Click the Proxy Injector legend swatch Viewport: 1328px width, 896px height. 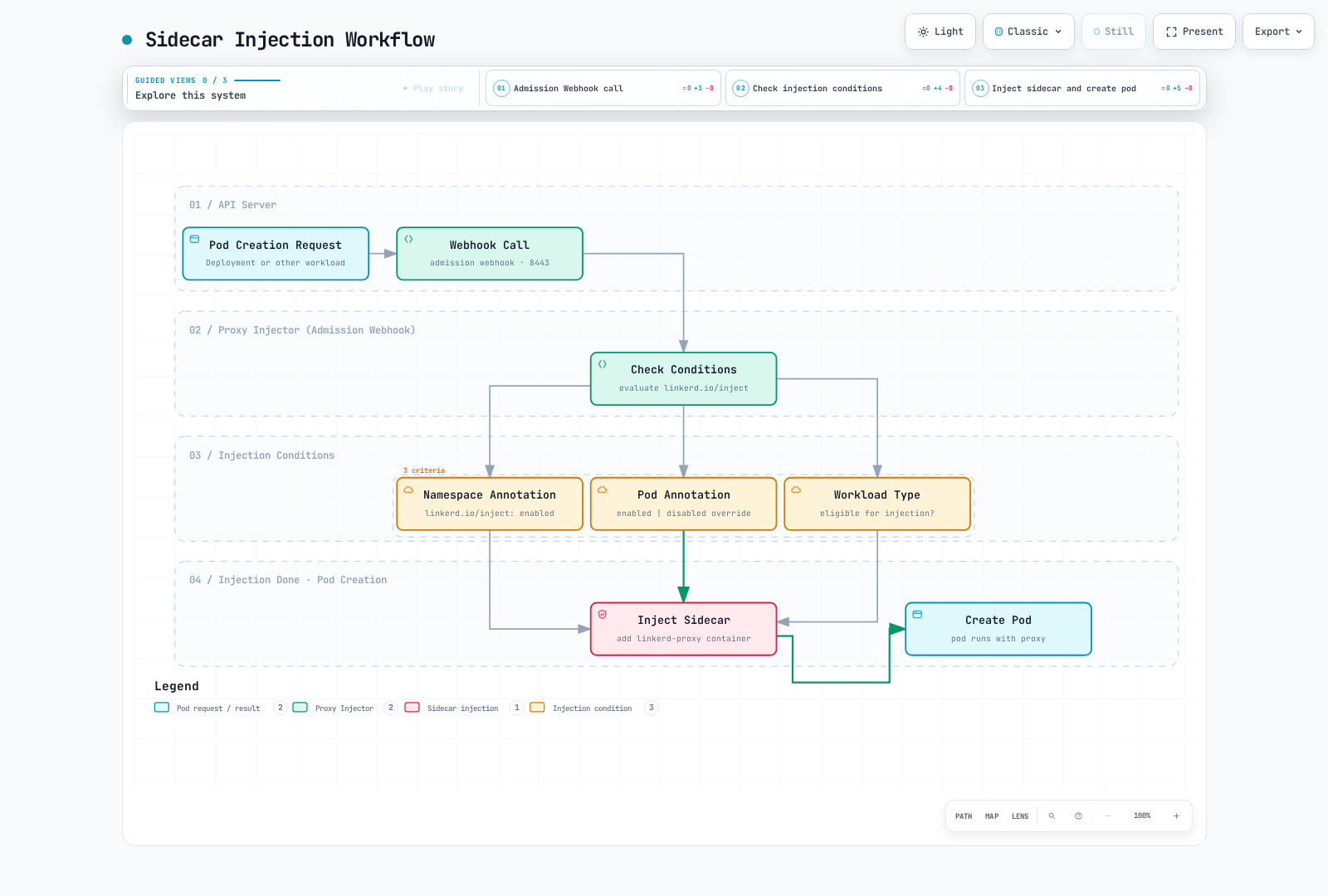tap(300, 708)
